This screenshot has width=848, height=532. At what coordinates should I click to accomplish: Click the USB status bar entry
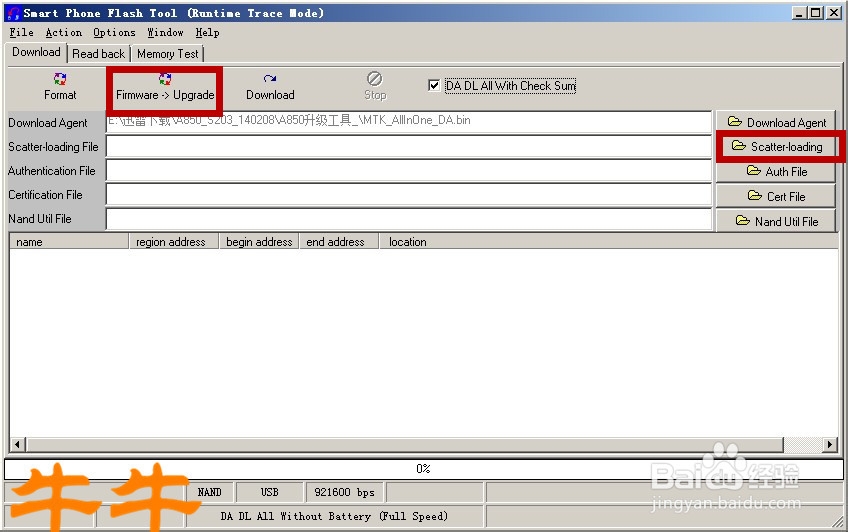pos(269,492)
